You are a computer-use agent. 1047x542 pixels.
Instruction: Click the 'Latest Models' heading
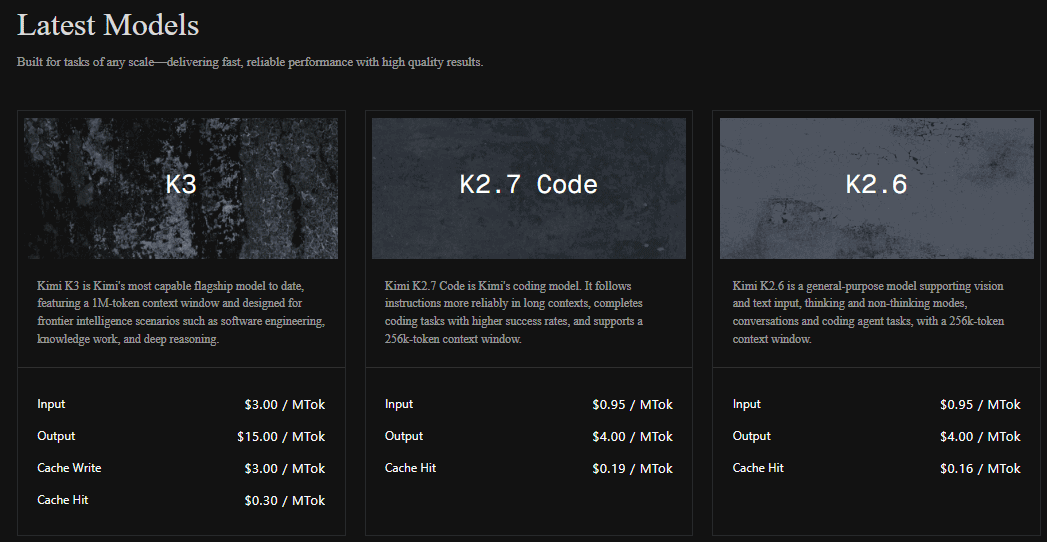(108, 25)
